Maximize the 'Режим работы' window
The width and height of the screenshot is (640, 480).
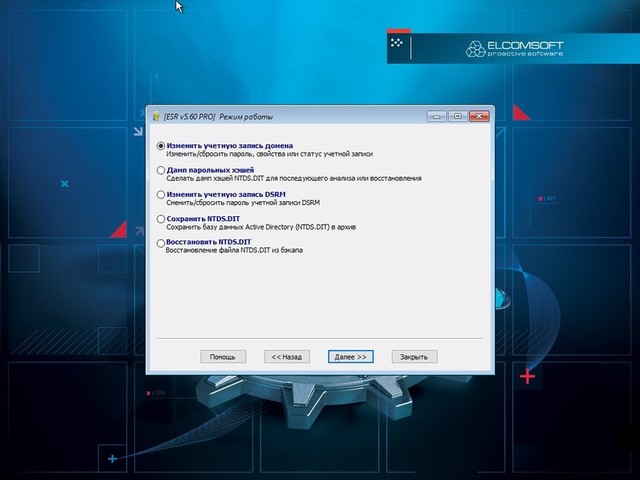pos(457,116)
